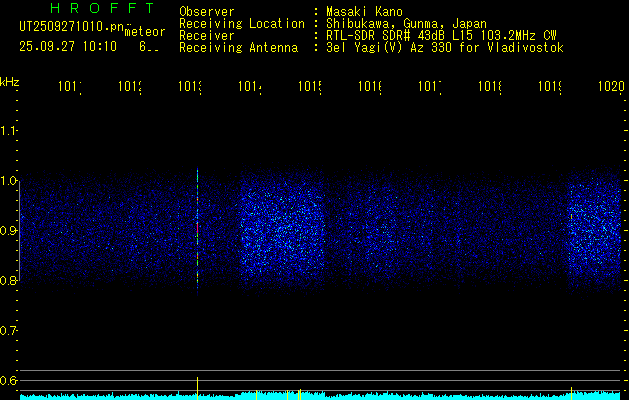Click the HROFFT title text
The width and height of the screenshot is (629, 400).
pos(102,8)
